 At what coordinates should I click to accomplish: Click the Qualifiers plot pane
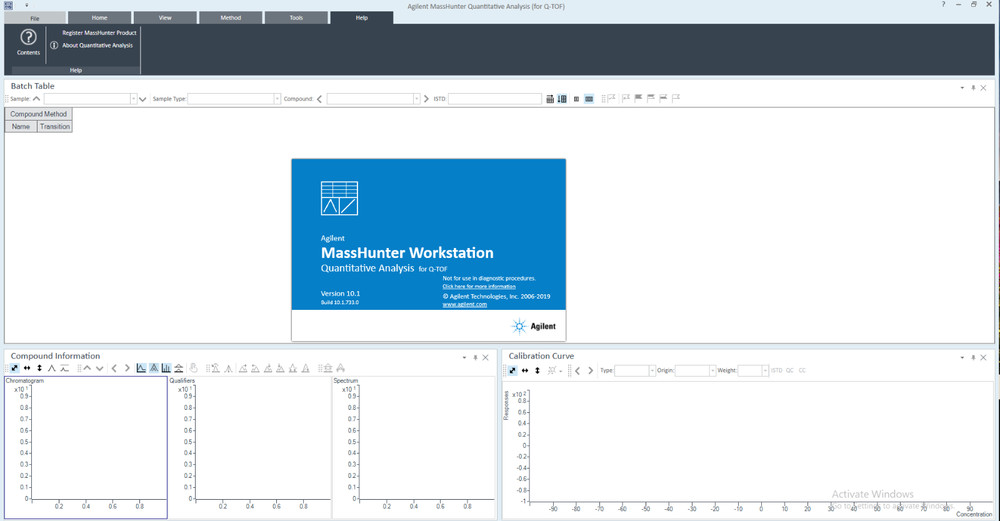pos(249,447)
